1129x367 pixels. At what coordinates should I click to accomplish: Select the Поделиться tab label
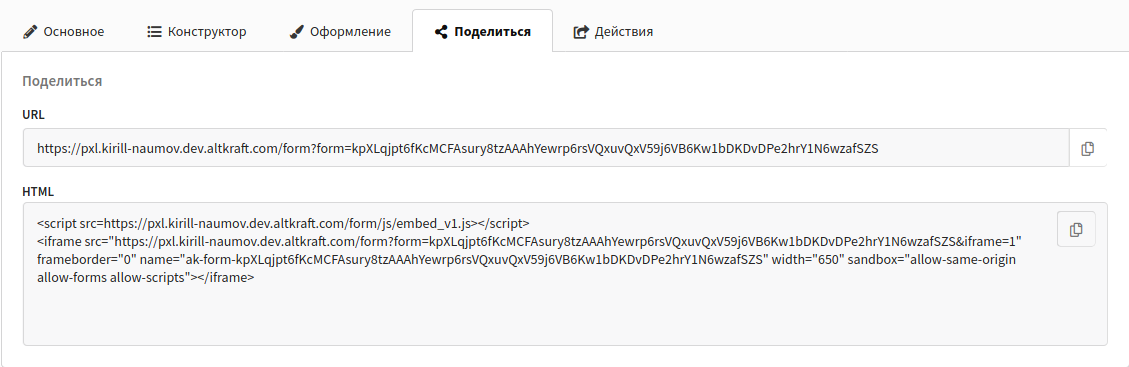(492, 32)
